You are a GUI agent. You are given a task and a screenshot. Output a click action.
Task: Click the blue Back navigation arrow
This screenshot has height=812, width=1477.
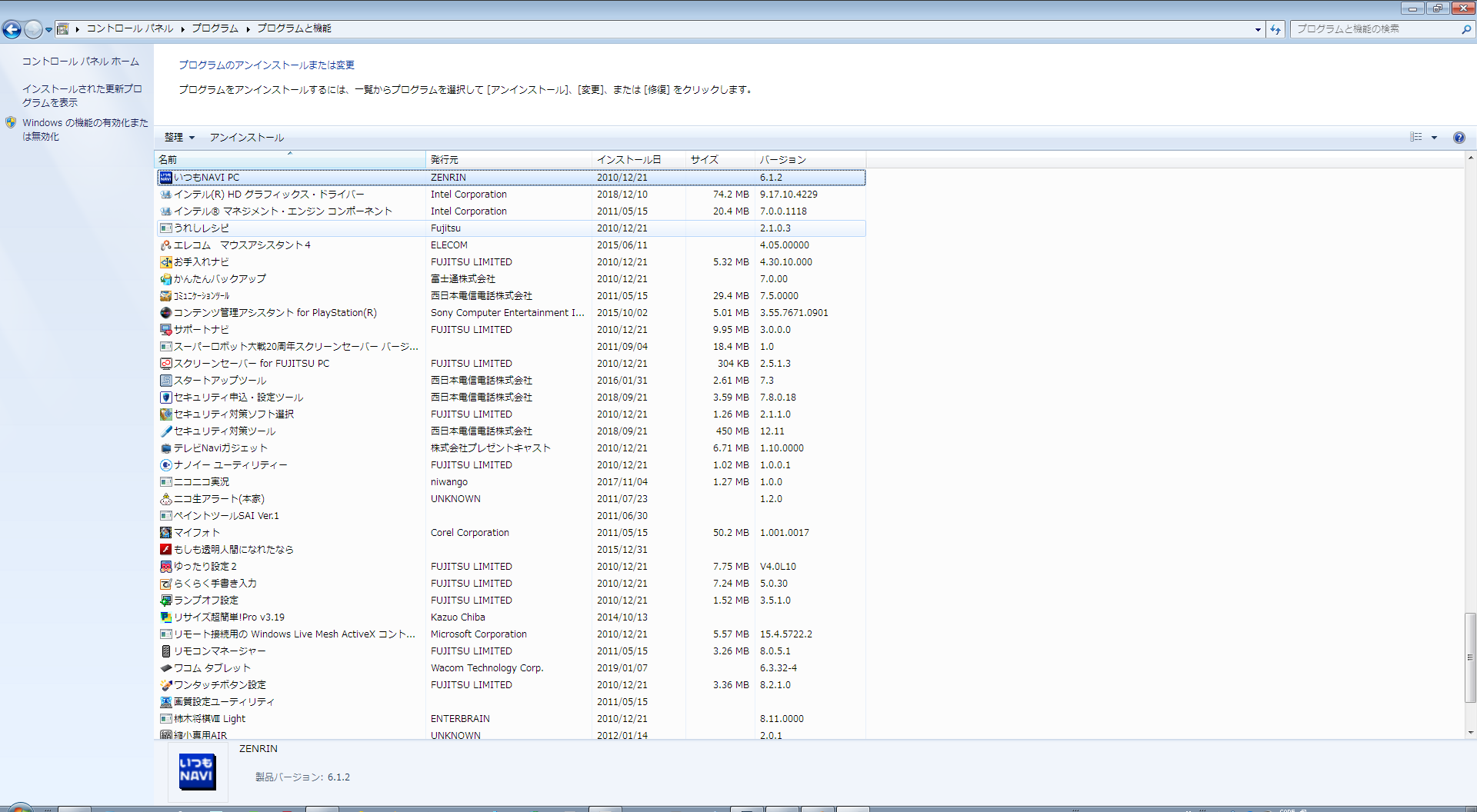pyautogui.click(x=12, y=29)
